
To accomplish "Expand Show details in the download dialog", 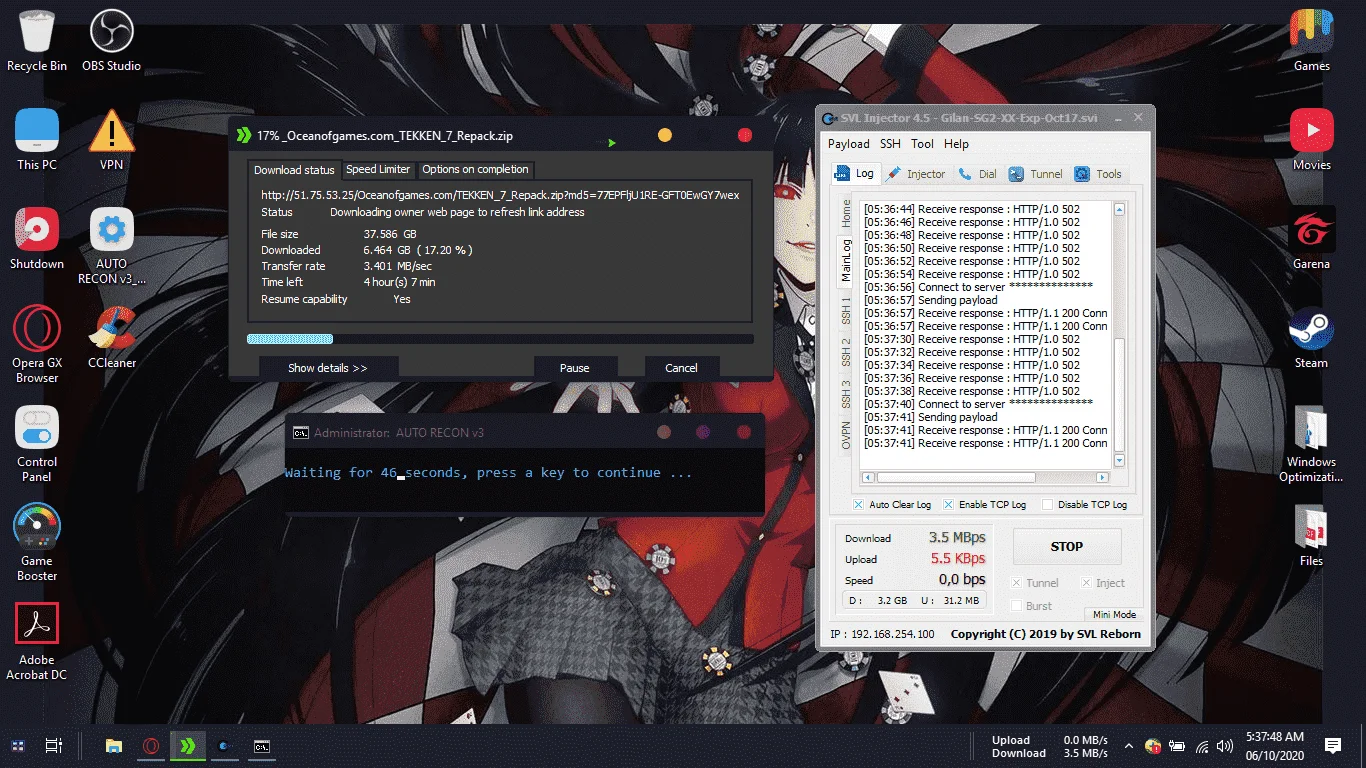I will tap(328, 368).
